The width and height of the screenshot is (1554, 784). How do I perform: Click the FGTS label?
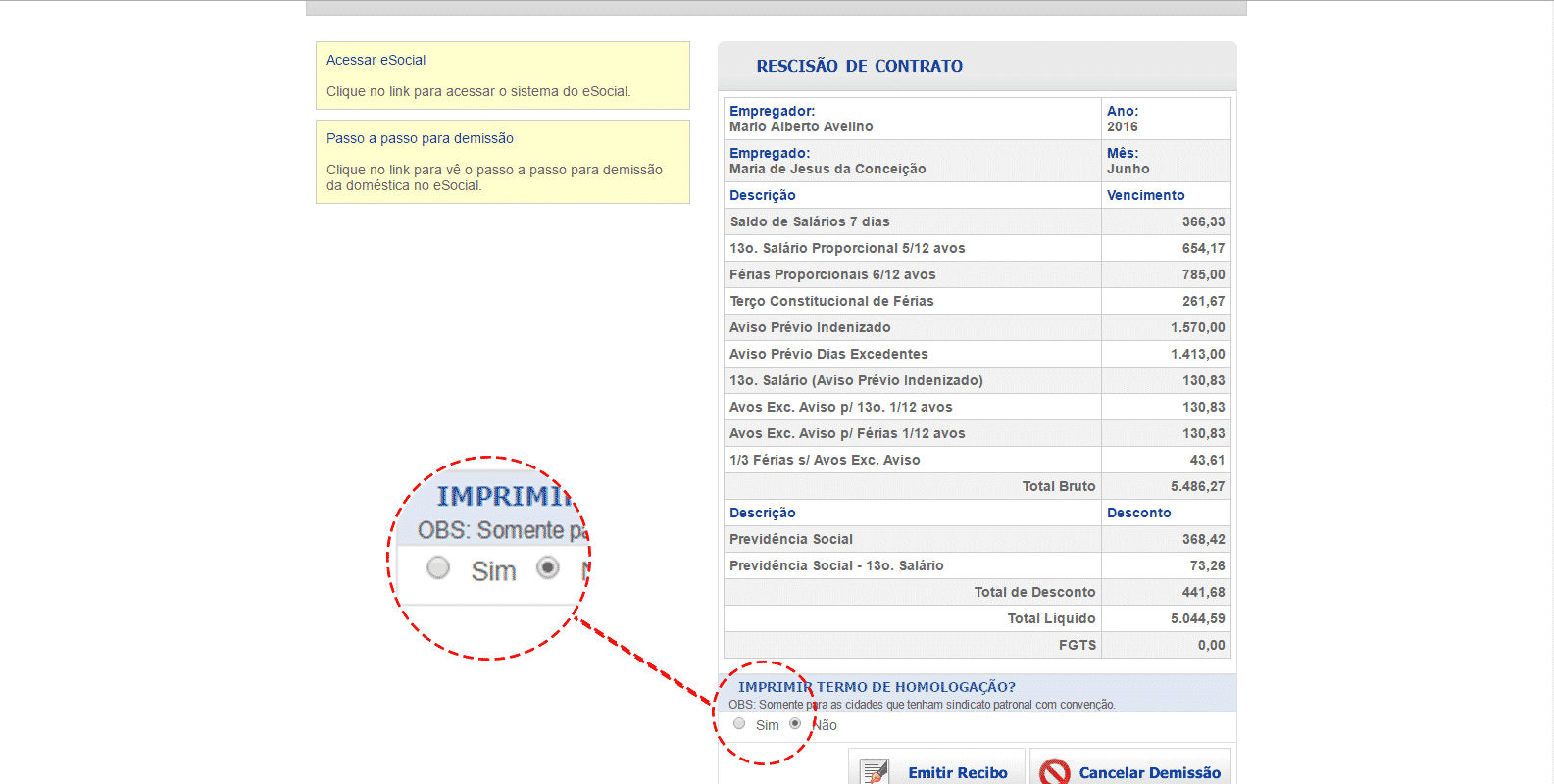[x=1078, y=645]
